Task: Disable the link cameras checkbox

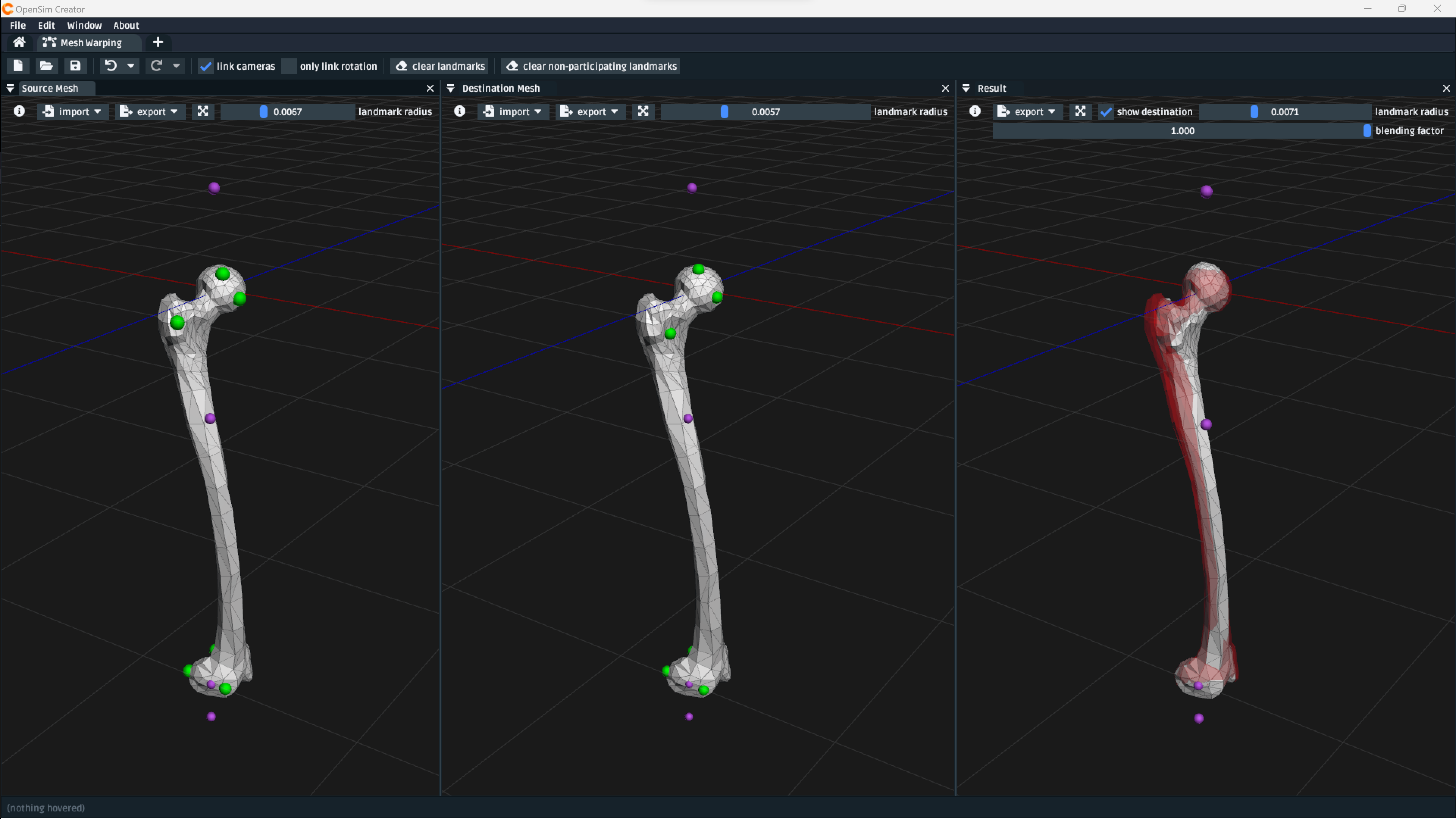Action: tap(205, 66)
